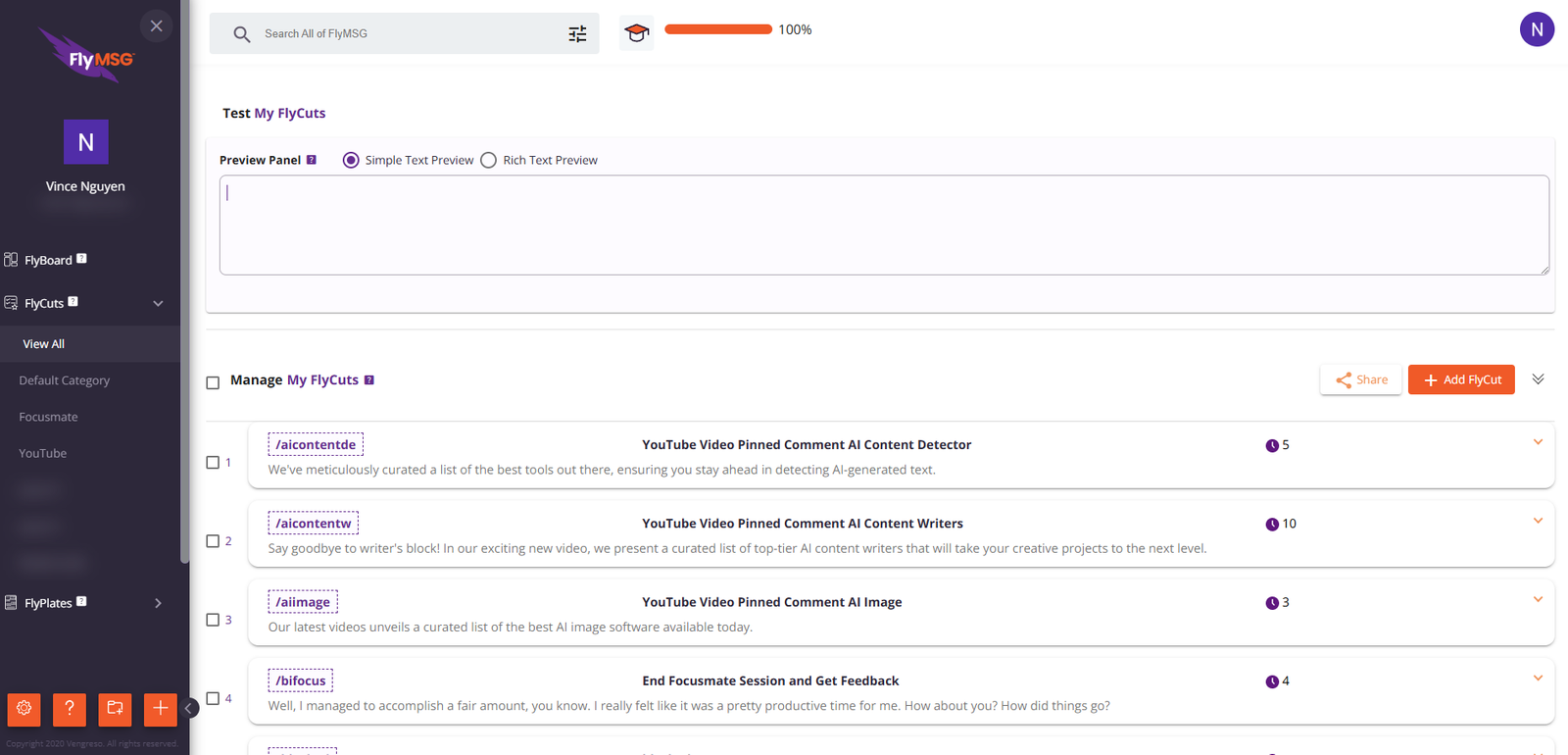Open the Default Category item

point(65,380)
